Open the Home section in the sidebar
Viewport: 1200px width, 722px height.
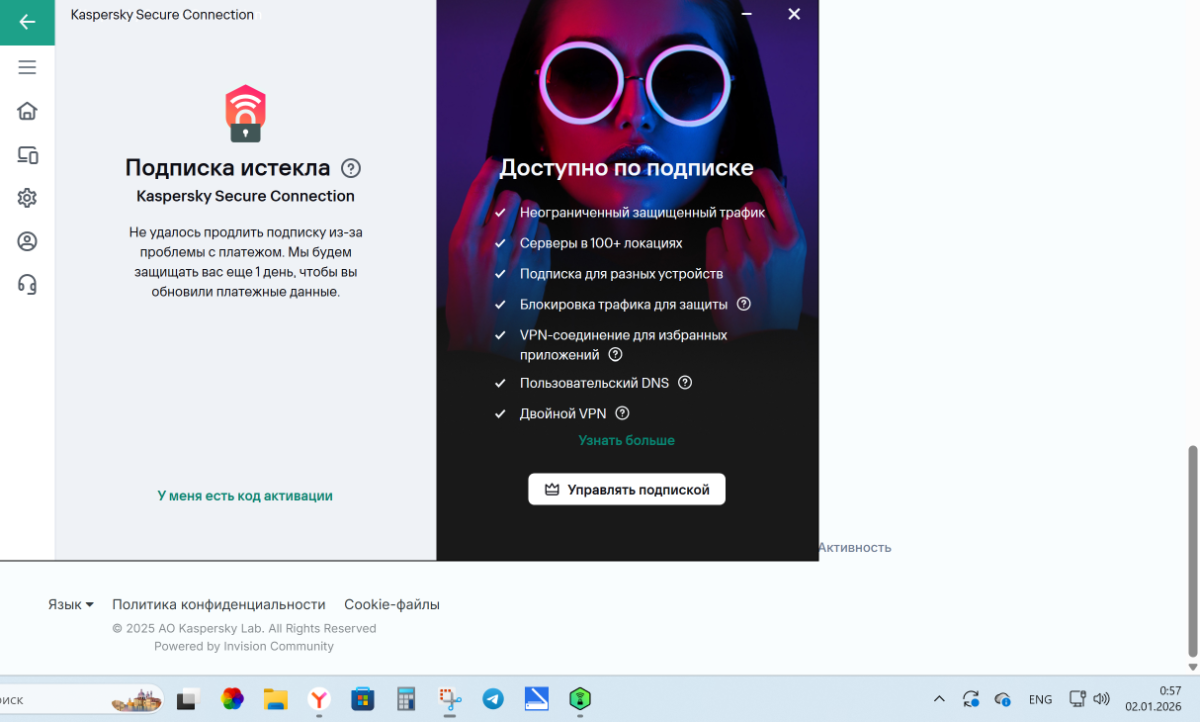(27, 111)
